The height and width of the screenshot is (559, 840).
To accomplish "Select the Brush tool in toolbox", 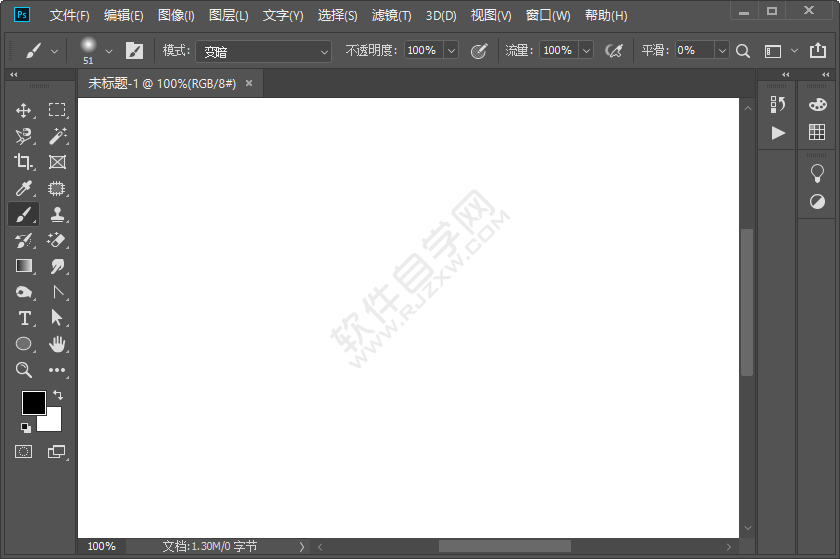I will (23, 214).
